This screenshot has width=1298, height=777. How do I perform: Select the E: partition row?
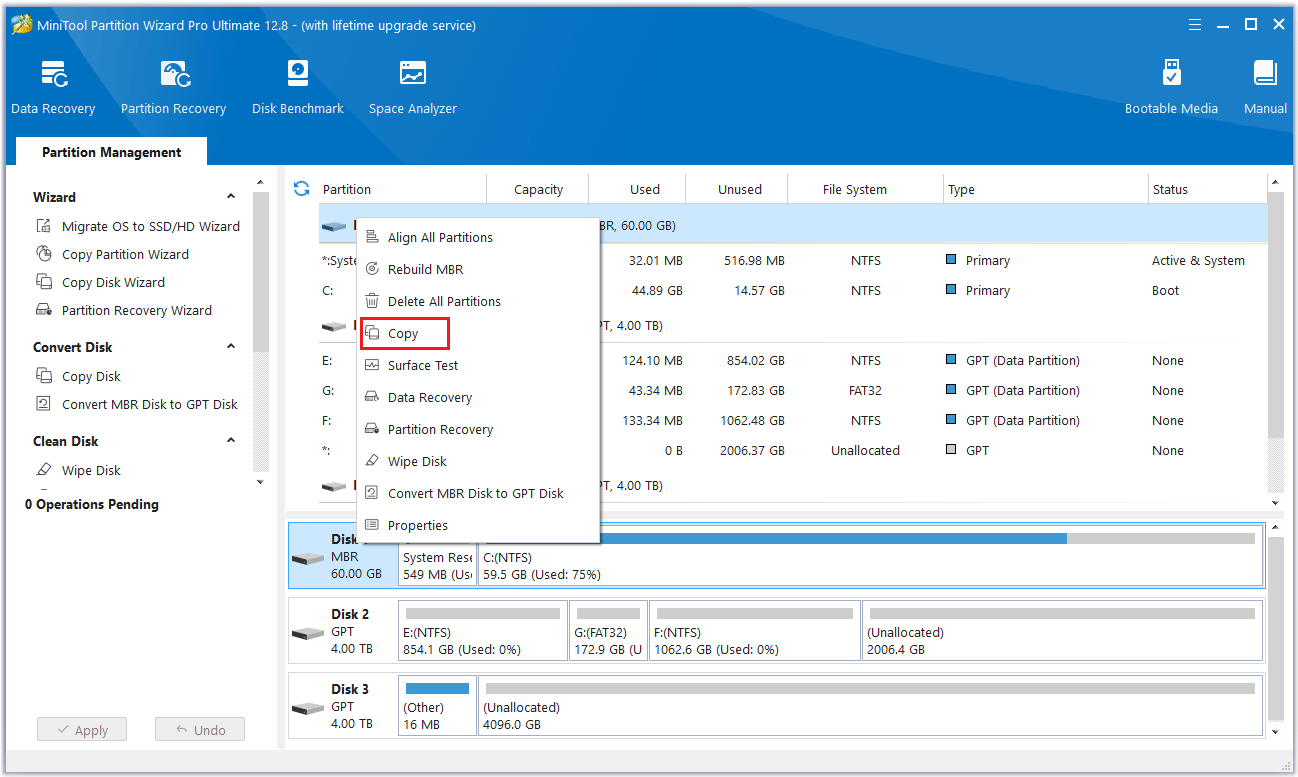pos(793,360)
